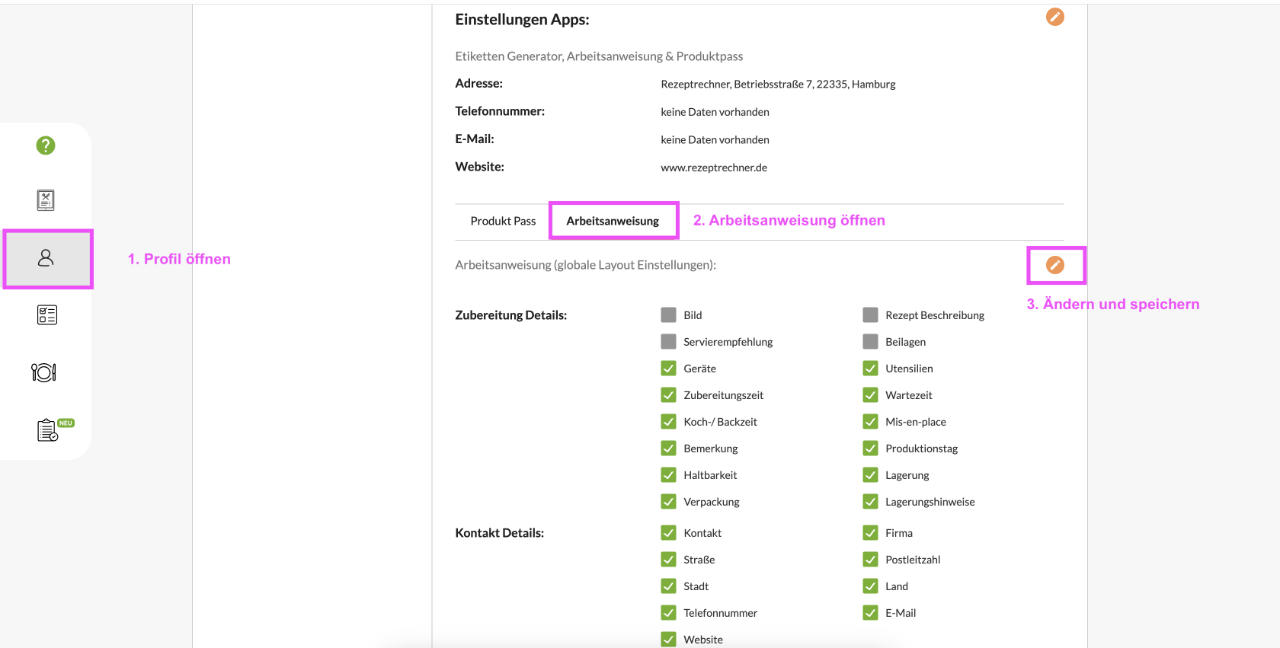Enable the Bild checkbox
Viewport: 1280px width, 648px height.
pyautogui.click(x=669, y=315)
